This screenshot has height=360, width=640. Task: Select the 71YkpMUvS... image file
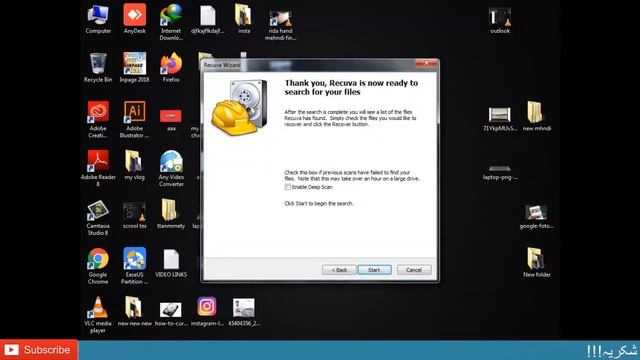[500, 119]
